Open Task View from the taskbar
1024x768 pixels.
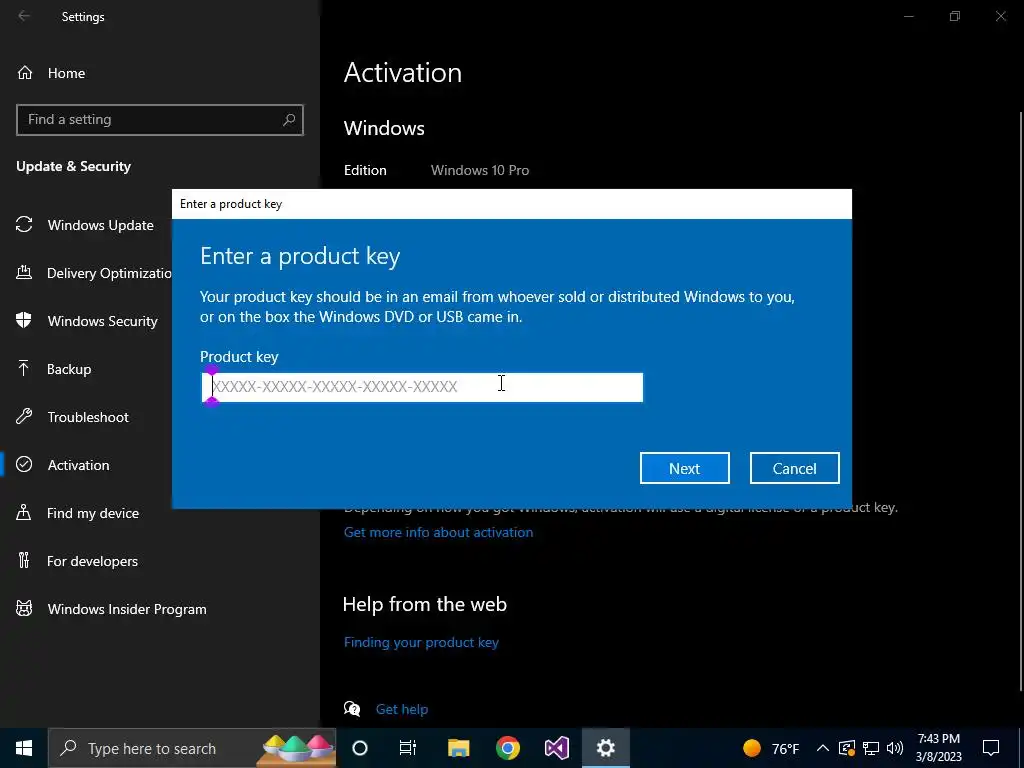[x=408, y=748]
